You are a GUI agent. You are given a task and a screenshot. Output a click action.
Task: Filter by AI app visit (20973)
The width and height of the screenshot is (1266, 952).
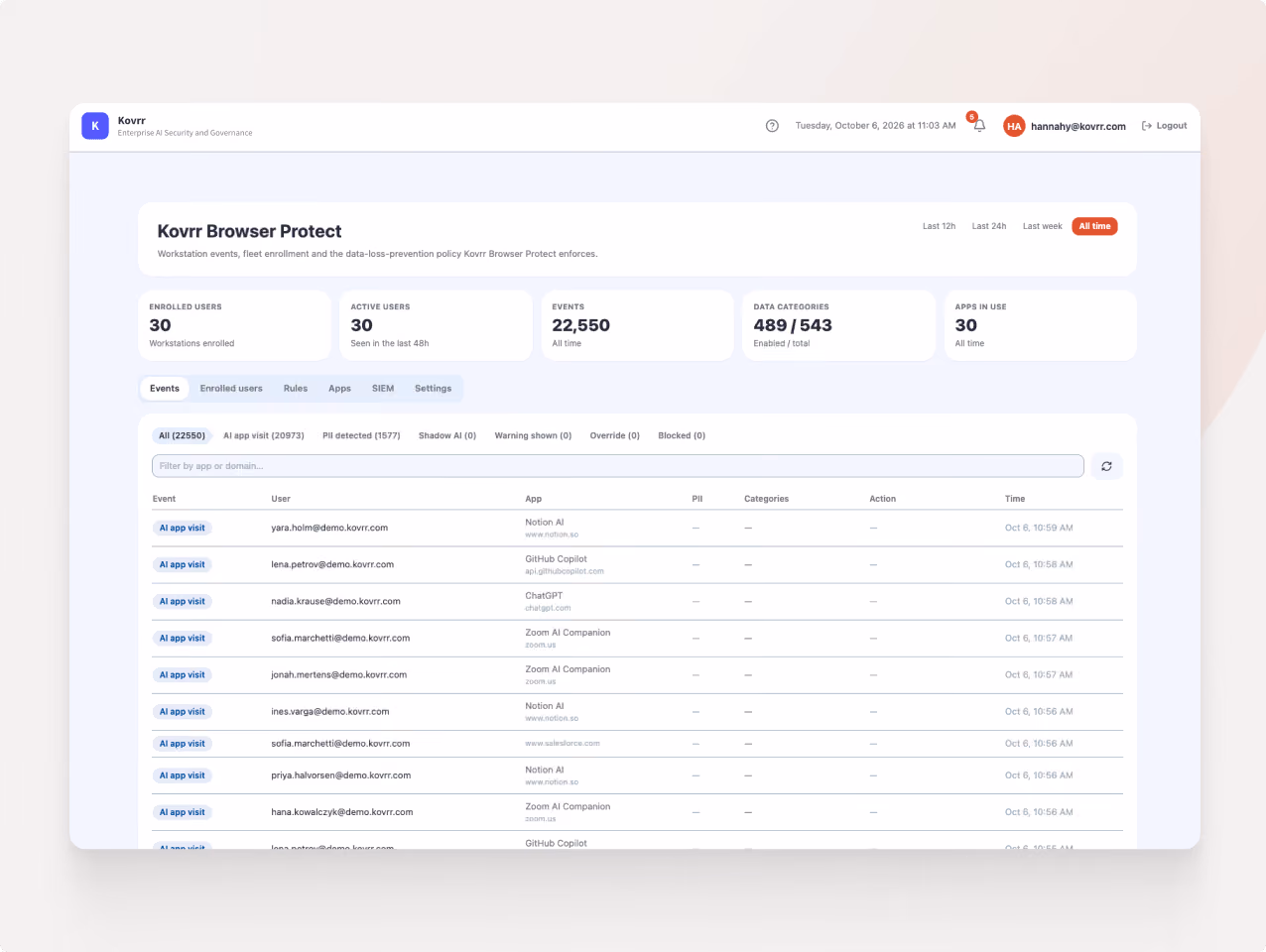pyautogui.click(x=264, y=435)
